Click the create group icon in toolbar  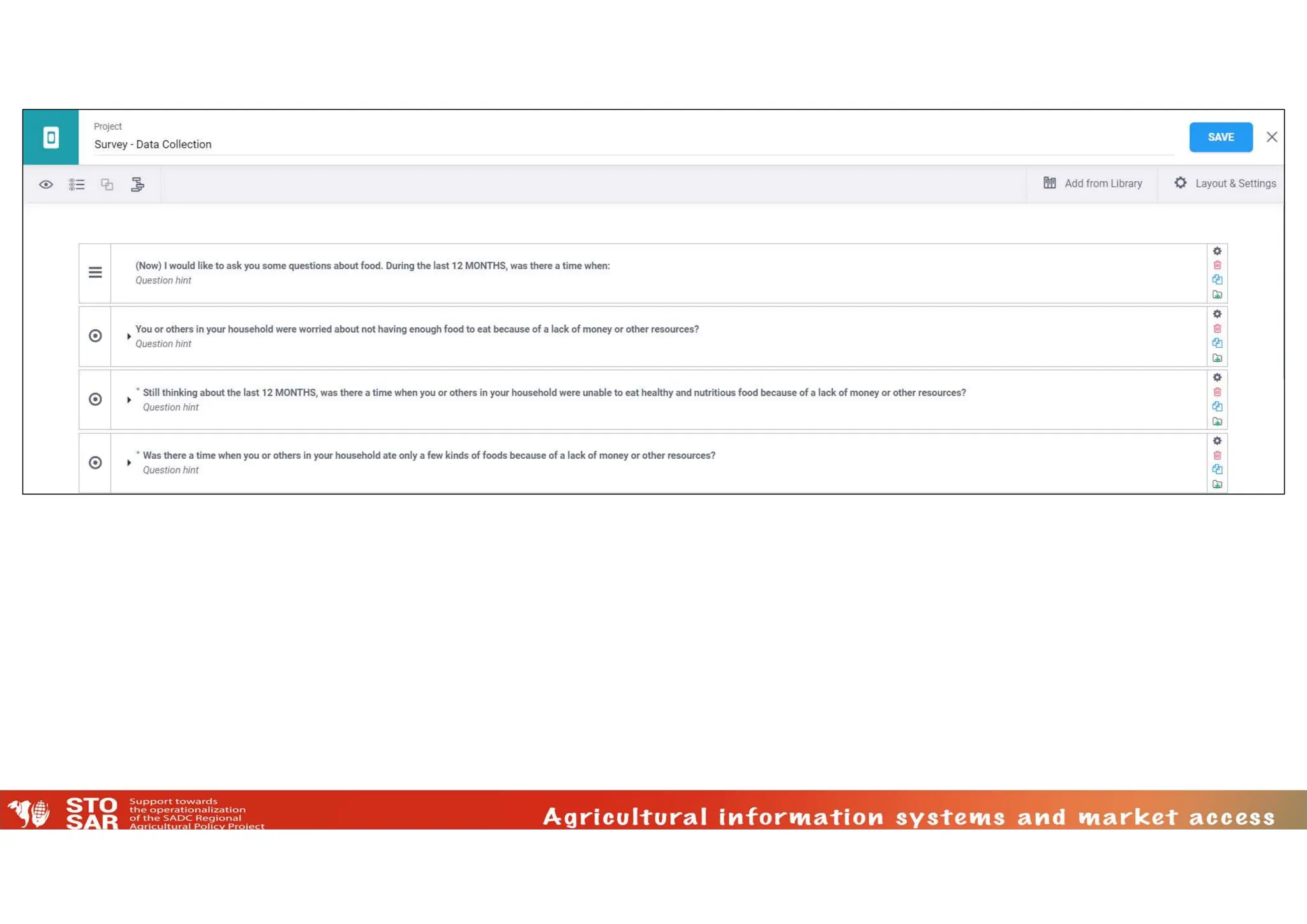coord(107,184)
